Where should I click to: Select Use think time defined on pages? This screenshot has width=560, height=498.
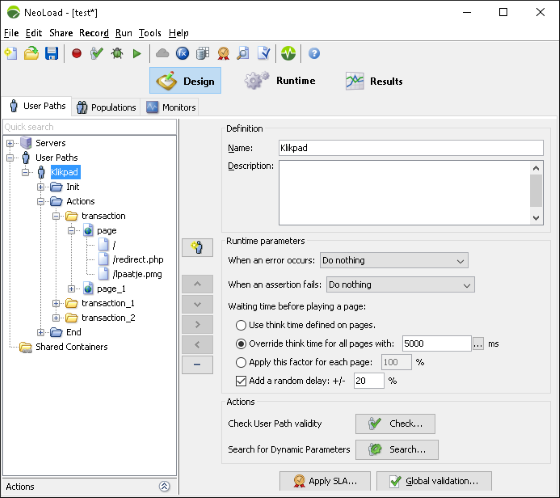[241, 325]
